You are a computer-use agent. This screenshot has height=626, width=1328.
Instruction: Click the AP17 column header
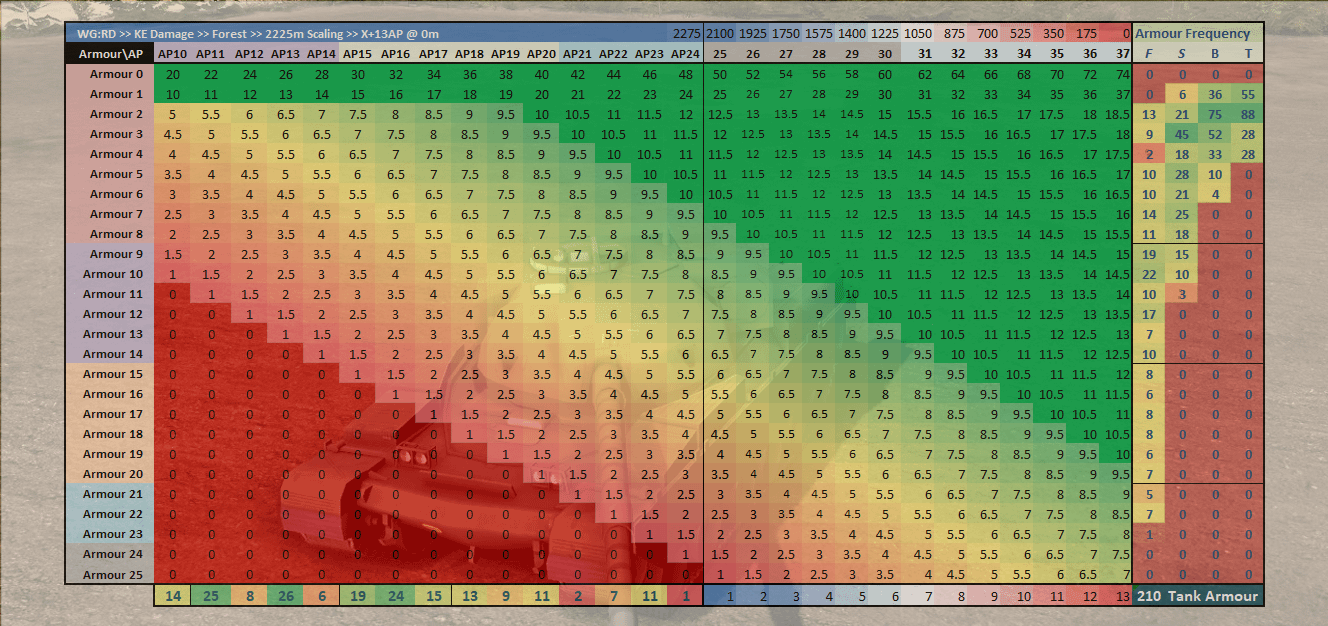(432, 53)
